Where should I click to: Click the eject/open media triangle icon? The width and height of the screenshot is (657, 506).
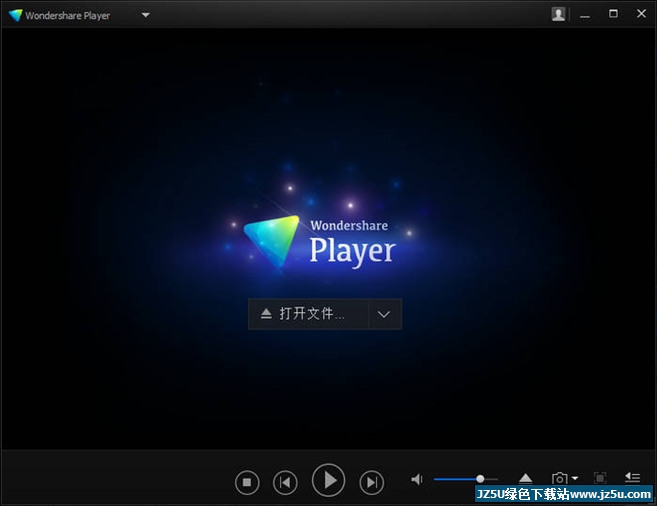pyautogui.click(x=525, y=478)
